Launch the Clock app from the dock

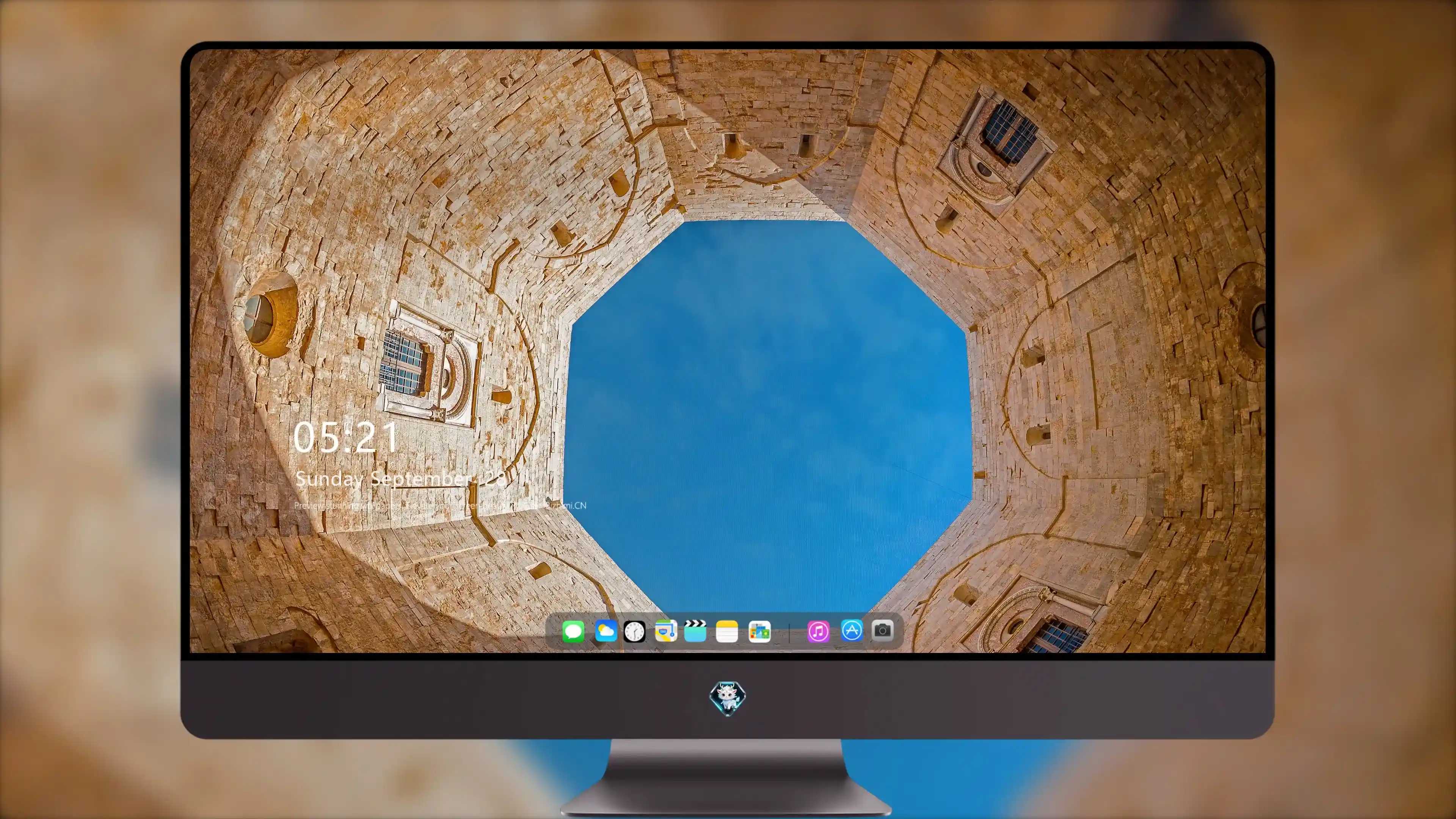pos(634,631)
